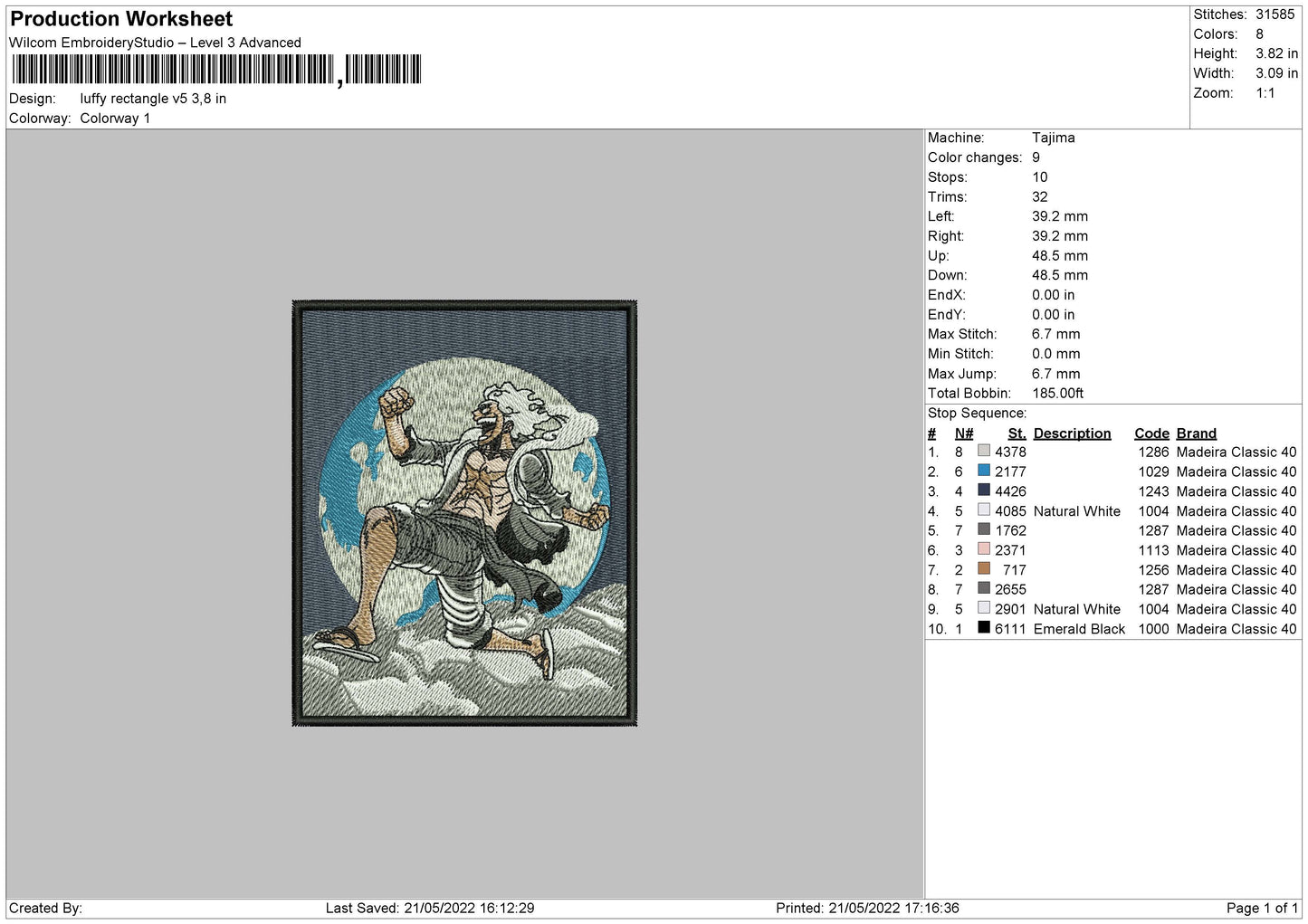The width and height of the screenshot is (1308, 924).
Task: Click the light gray swatch in stop 1
Action: tap(984, 451)
